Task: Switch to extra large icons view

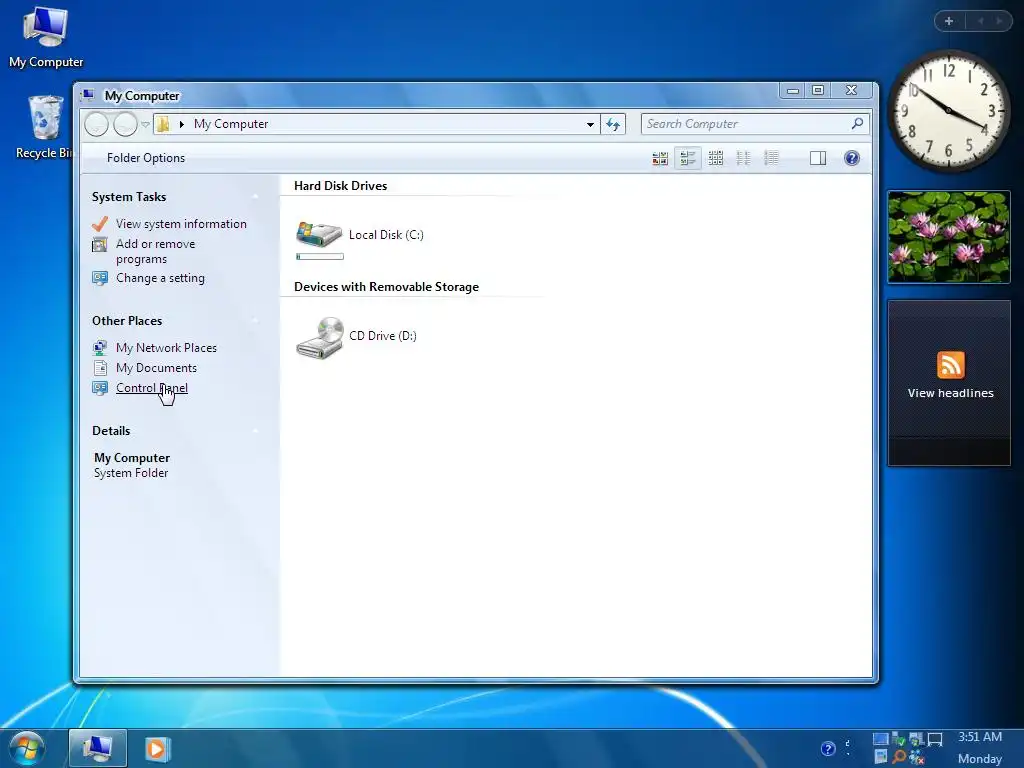Action: point(660,158)
